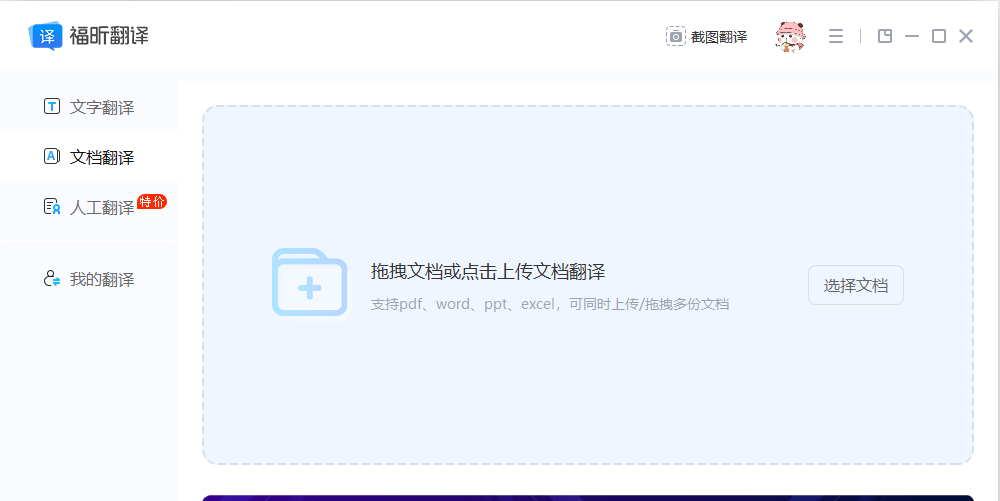
Task: Click the folder plus upload icon
Action: pyautogui.click(x=310, y=282)
